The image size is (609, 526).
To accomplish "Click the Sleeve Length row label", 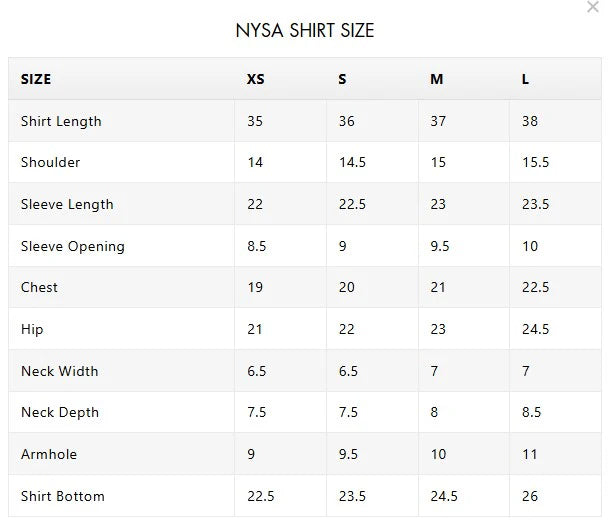I will pos(67,204).
